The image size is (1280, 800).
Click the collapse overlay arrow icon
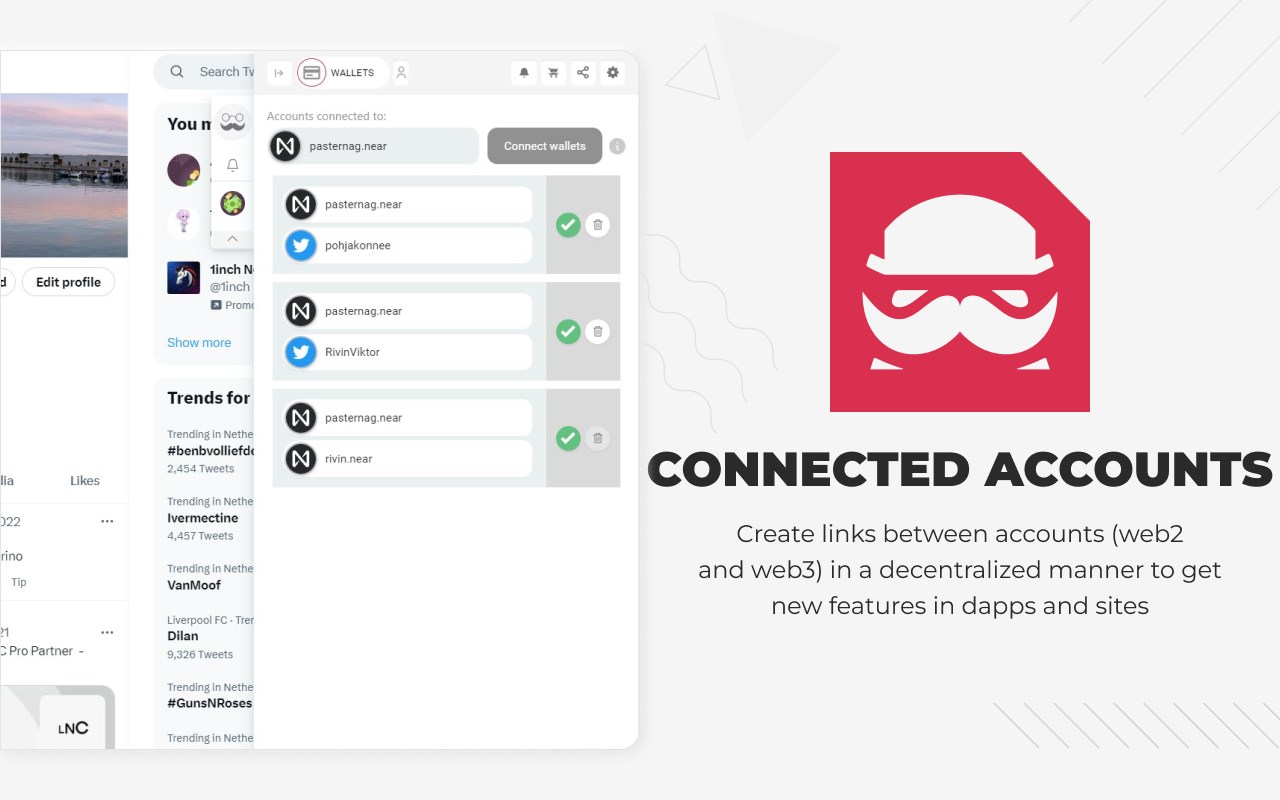click(x=279, y=73)
